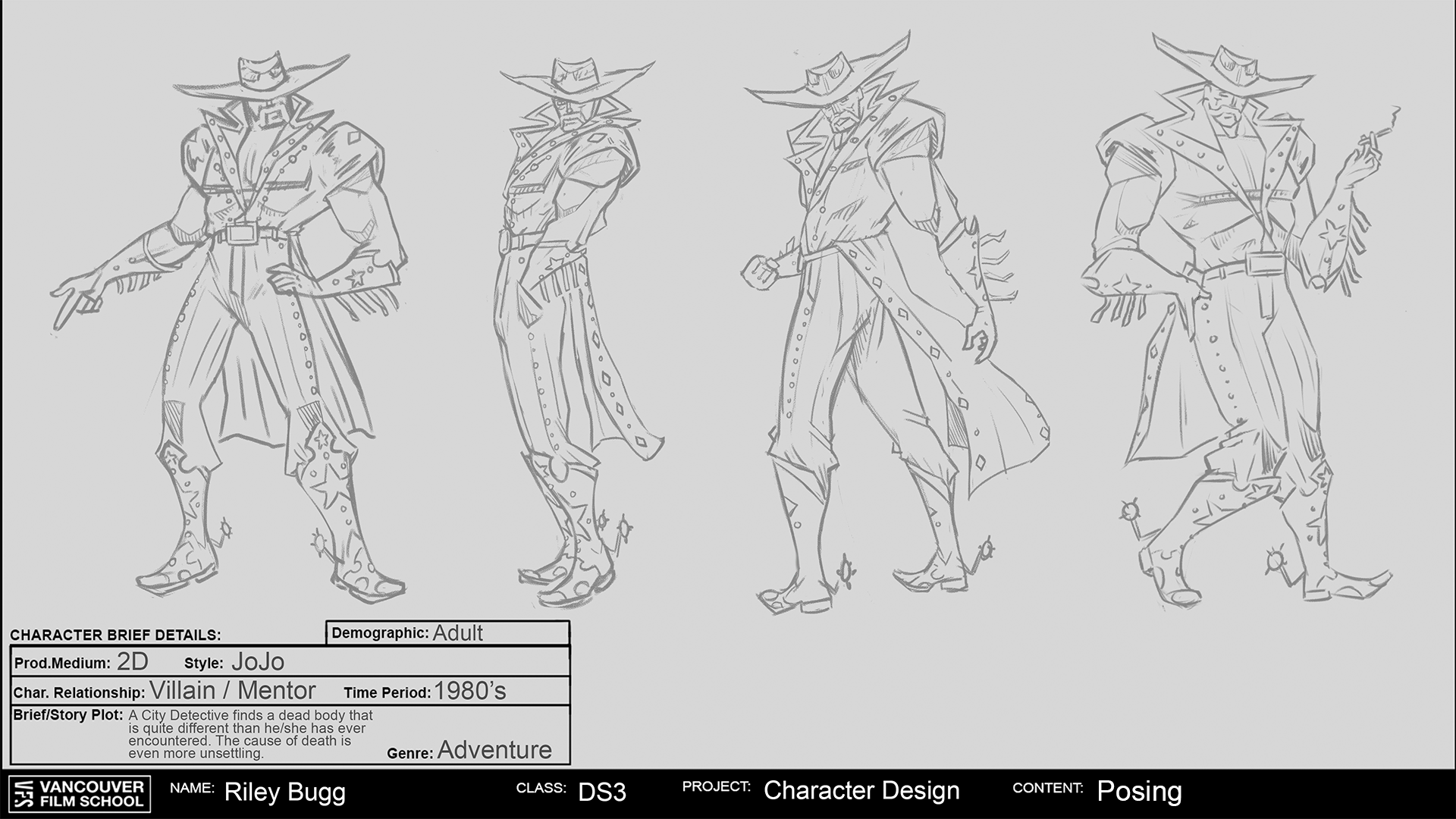Click the Vancouver Film School logo

(x=79, y=794)
